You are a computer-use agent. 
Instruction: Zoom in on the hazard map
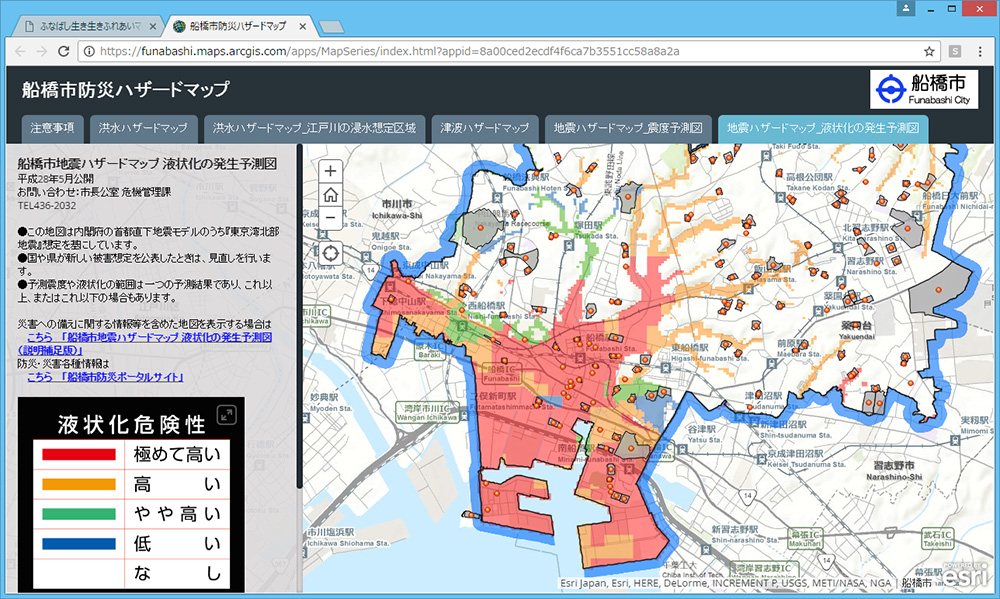point(330,170)
